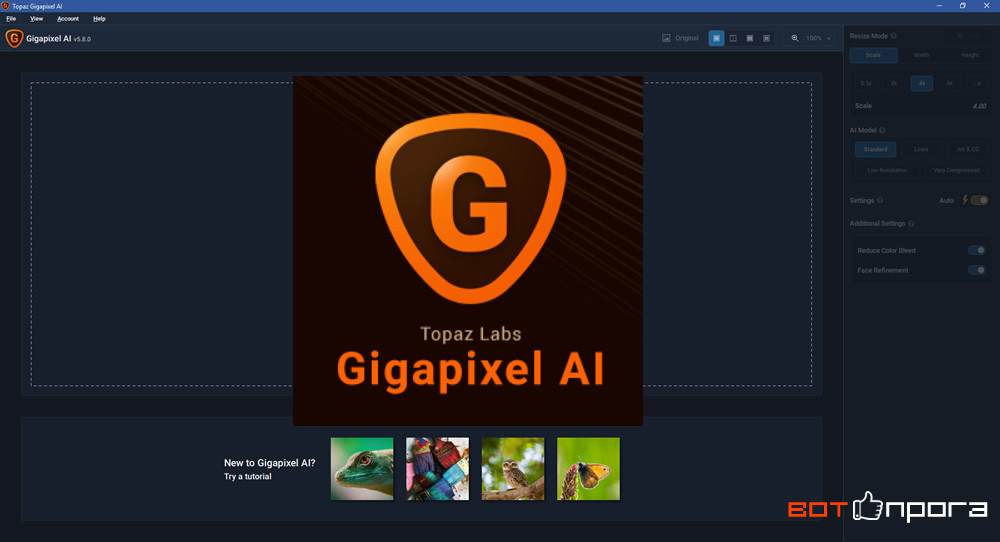The image size is (1000, 542).
Task: Toggle the Auto settings switch
Action: tap(980, 200)
